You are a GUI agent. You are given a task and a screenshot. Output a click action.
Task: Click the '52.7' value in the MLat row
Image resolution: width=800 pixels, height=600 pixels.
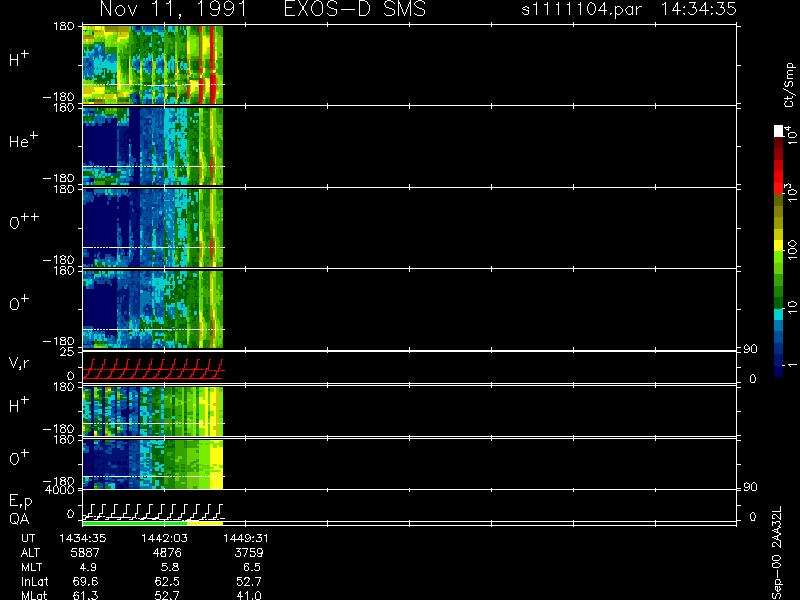pyautogui.click(x=167, y=595)
